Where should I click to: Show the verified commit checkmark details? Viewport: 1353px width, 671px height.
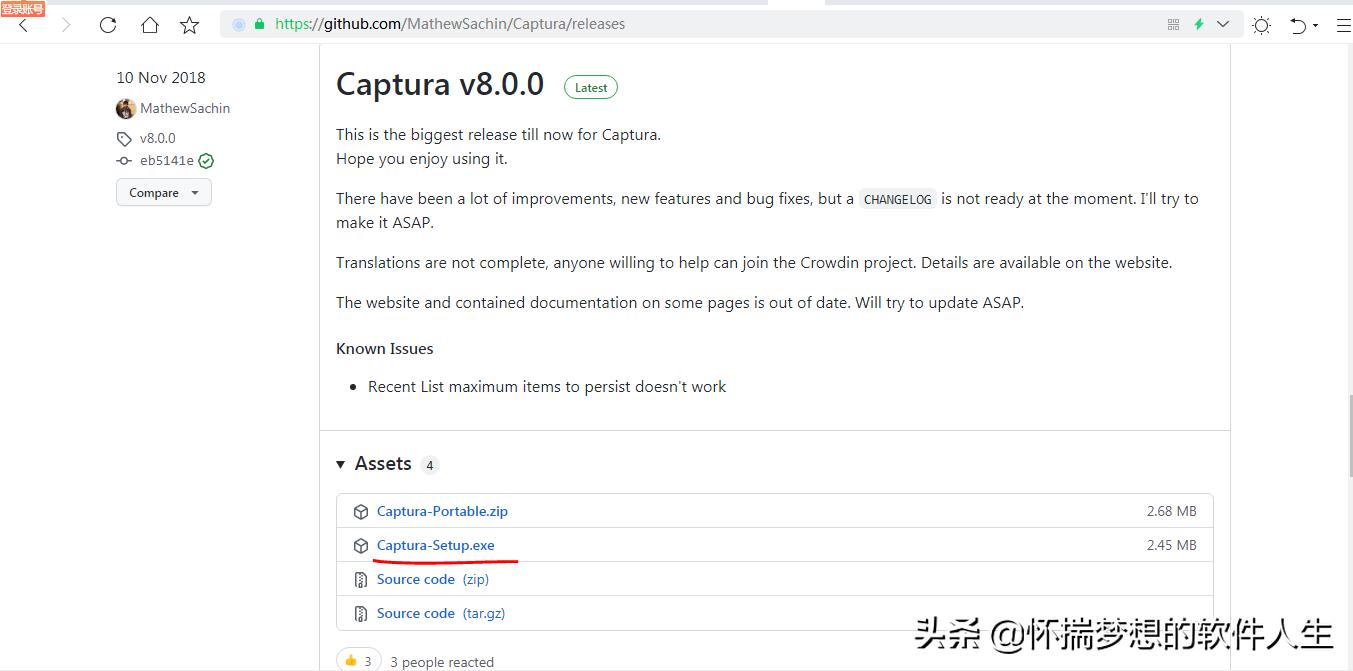coord(206,161)
